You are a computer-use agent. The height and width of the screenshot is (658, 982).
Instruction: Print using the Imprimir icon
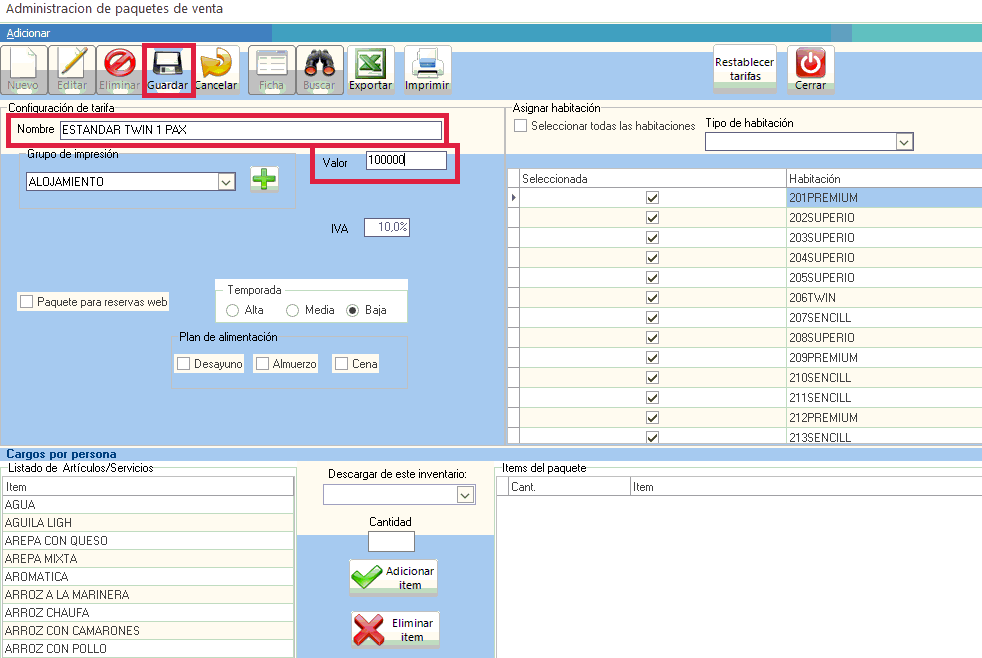coord(427,64)
